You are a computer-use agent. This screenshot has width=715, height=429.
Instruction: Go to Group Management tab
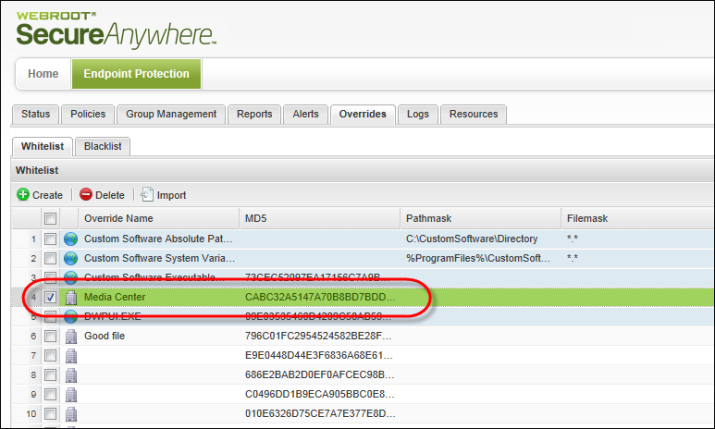coord(171,114)
